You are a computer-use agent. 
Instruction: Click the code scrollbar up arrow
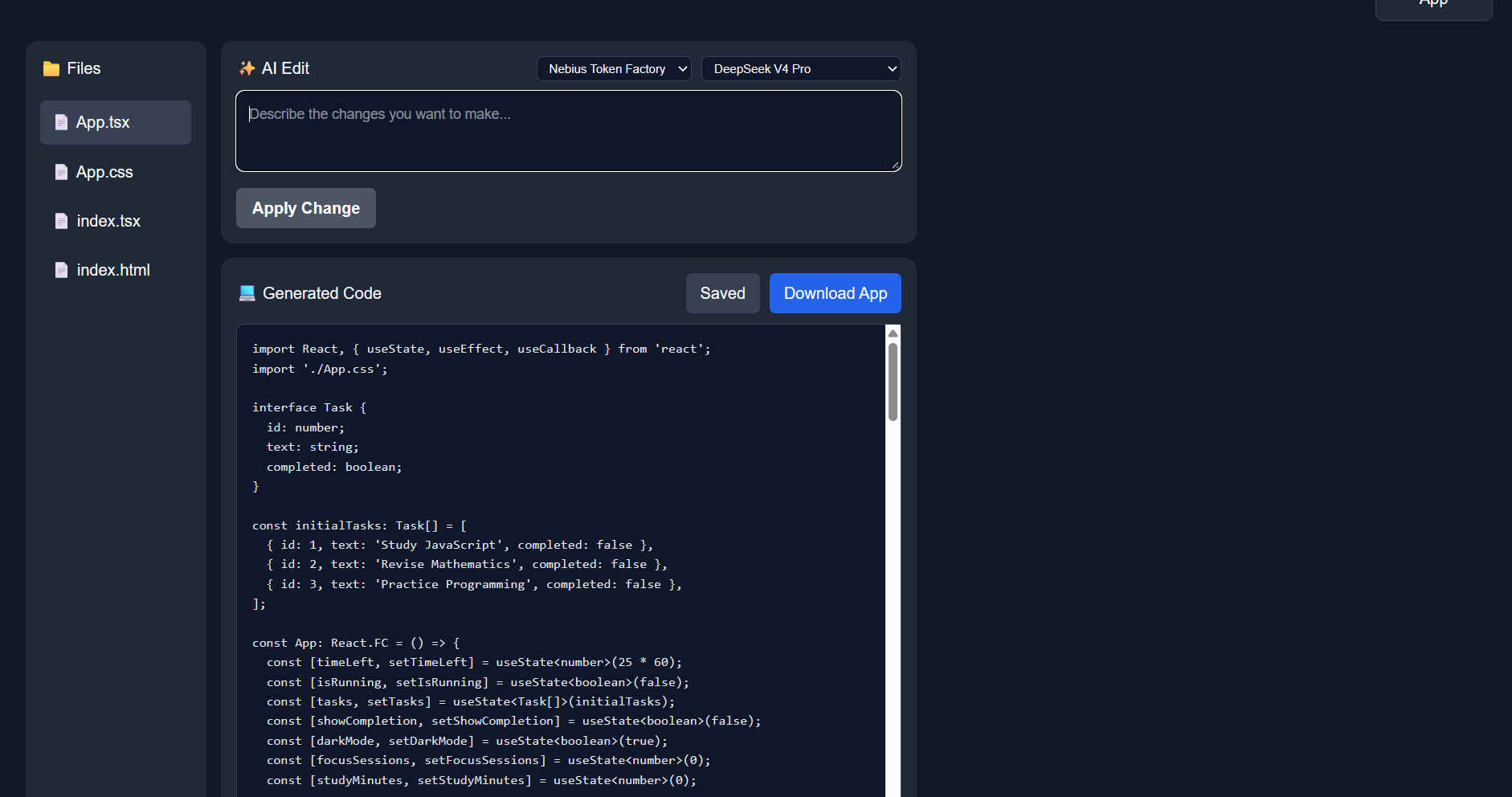click(893, 333)
